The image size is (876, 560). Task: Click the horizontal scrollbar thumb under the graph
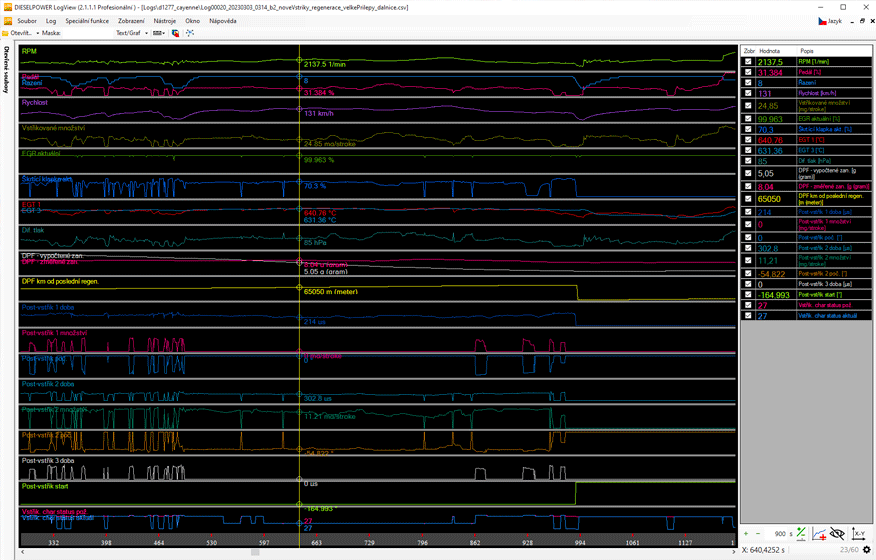255,552
